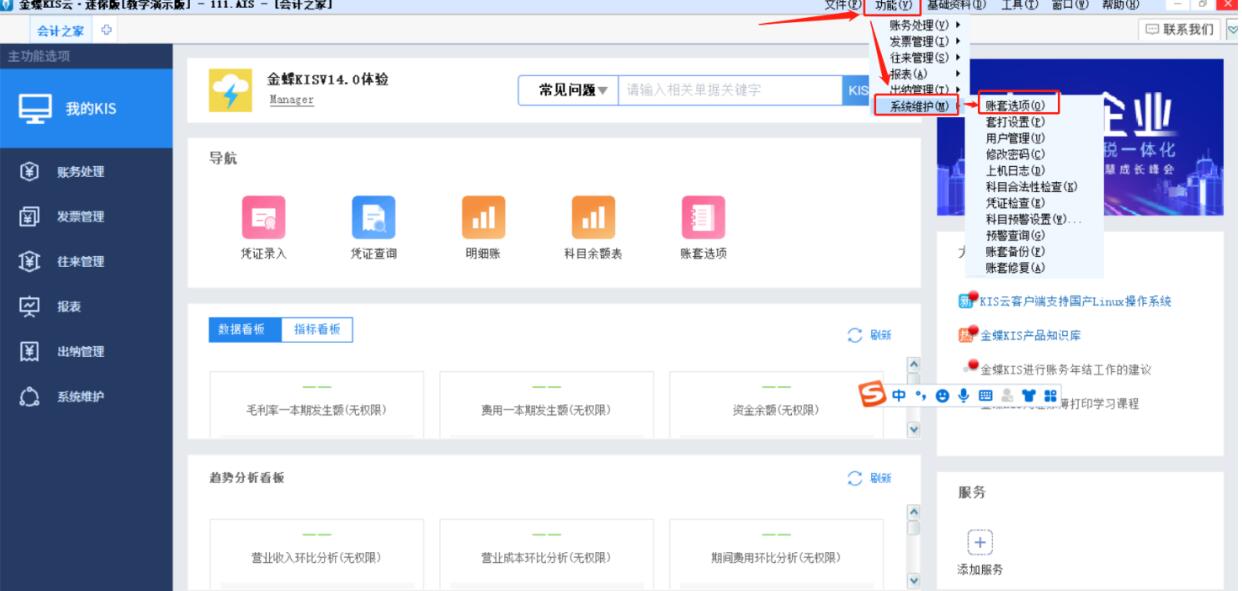Open the 账套选项 navigation icon
Image resolution: width=1242 pixels, height=591 pixels.
pyautogui.click(x=702, y=217)
